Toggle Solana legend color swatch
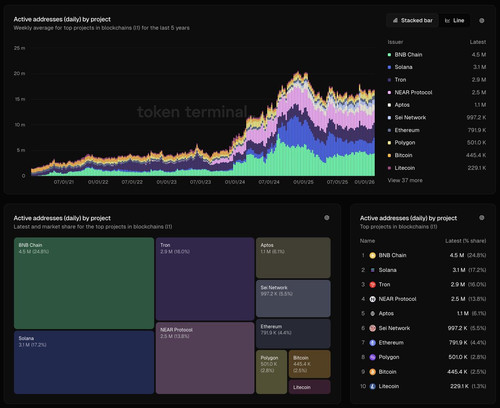500x408 pixels. [389, 67]
